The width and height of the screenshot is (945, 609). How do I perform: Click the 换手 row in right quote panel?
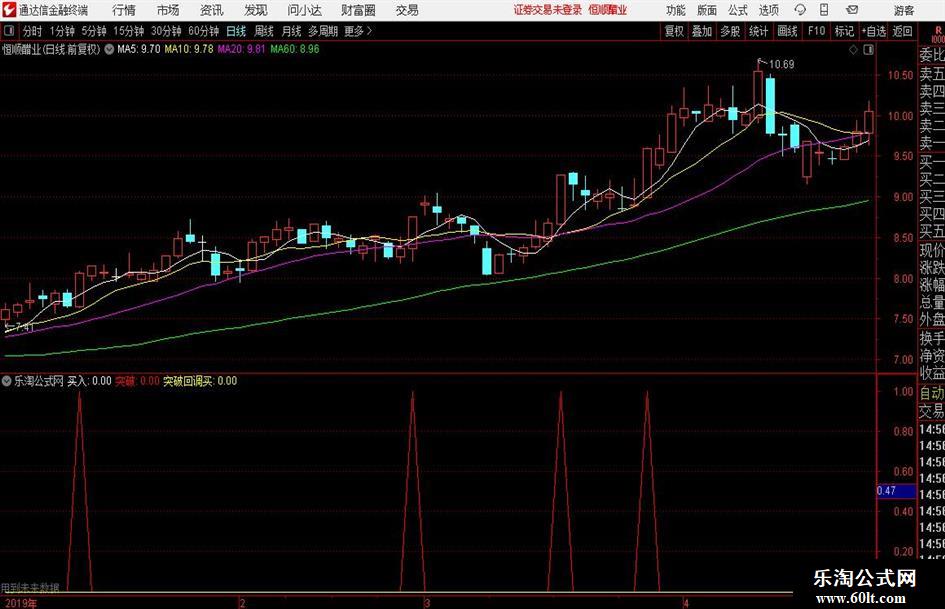(x=932, y=339)
